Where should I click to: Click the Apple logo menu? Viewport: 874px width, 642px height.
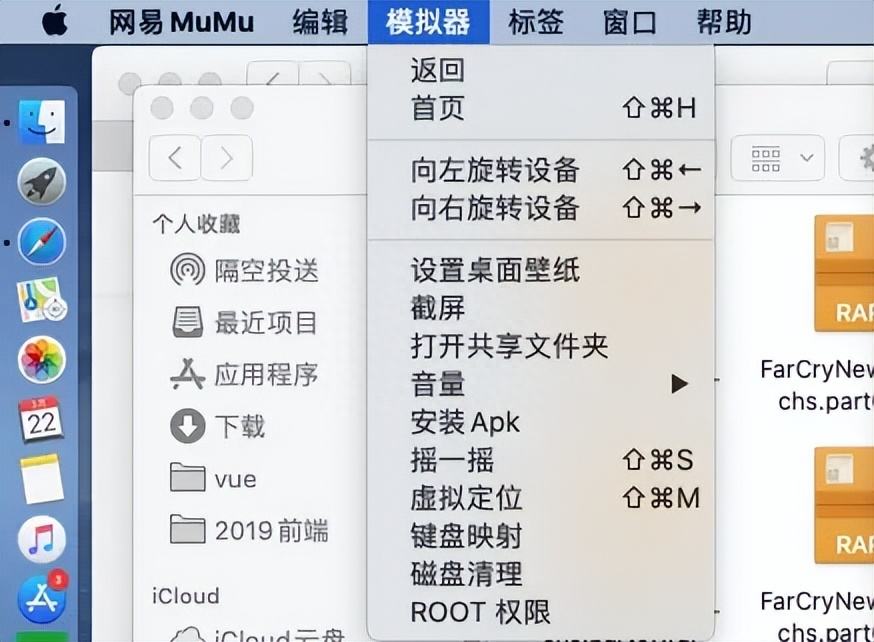(54, 21)
